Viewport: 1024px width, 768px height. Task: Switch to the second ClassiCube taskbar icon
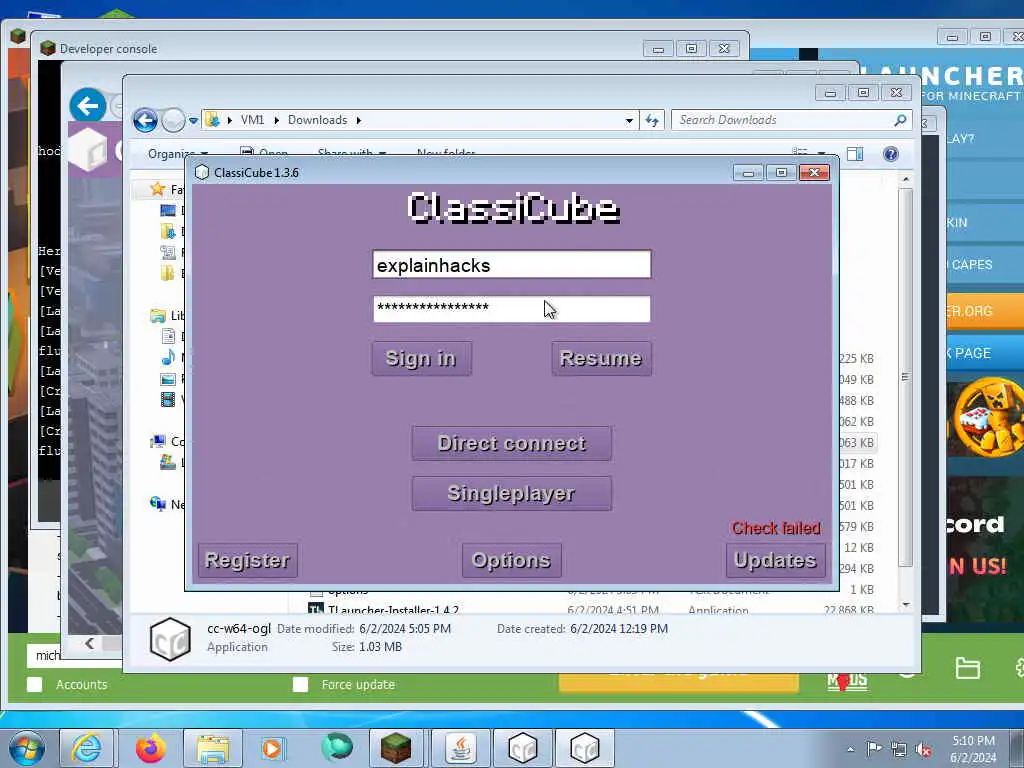pos(584,748)
